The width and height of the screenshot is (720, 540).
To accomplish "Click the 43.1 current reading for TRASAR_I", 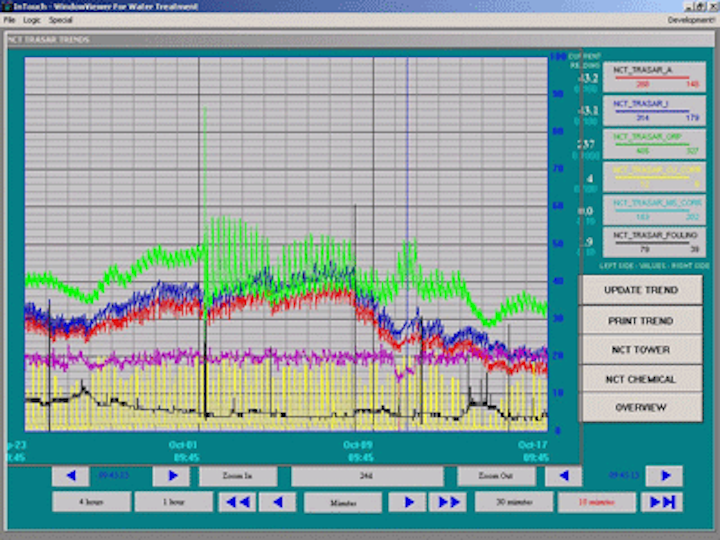I will point(588,111).
